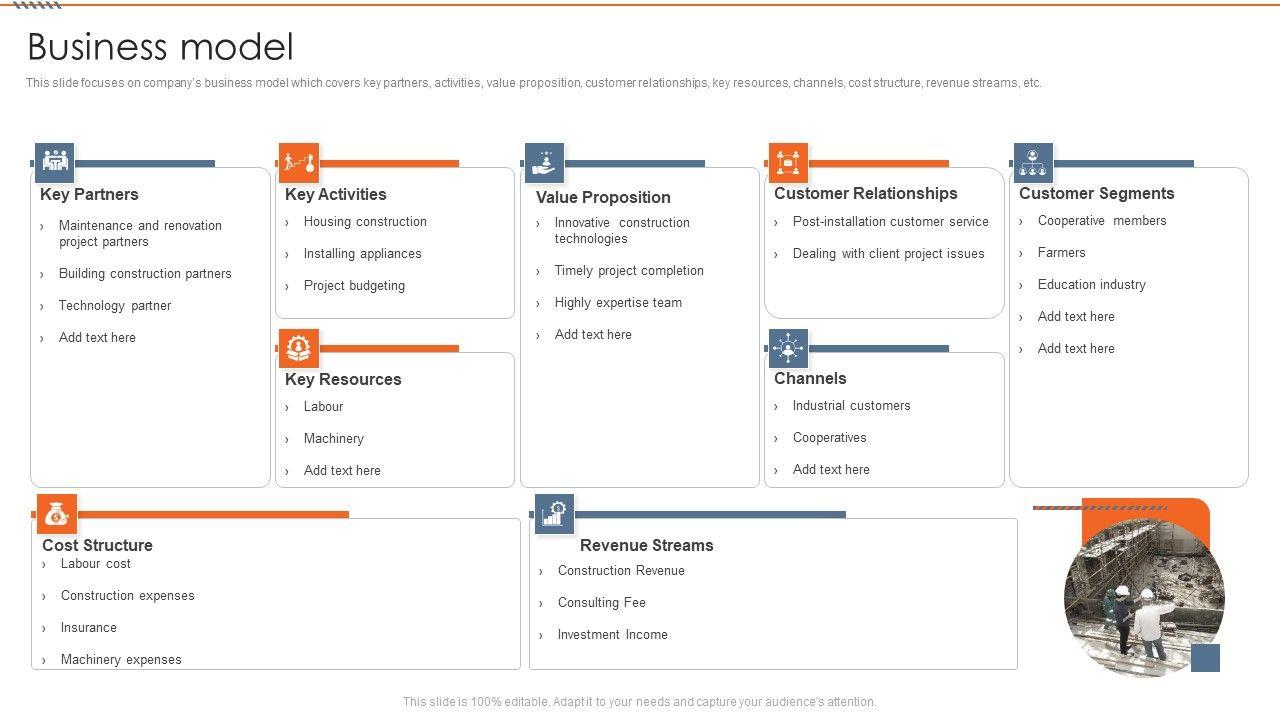This screenshot has width=1280, height=720.
Task: Click the Key Partners meeting icon
Action: (54, 162)
